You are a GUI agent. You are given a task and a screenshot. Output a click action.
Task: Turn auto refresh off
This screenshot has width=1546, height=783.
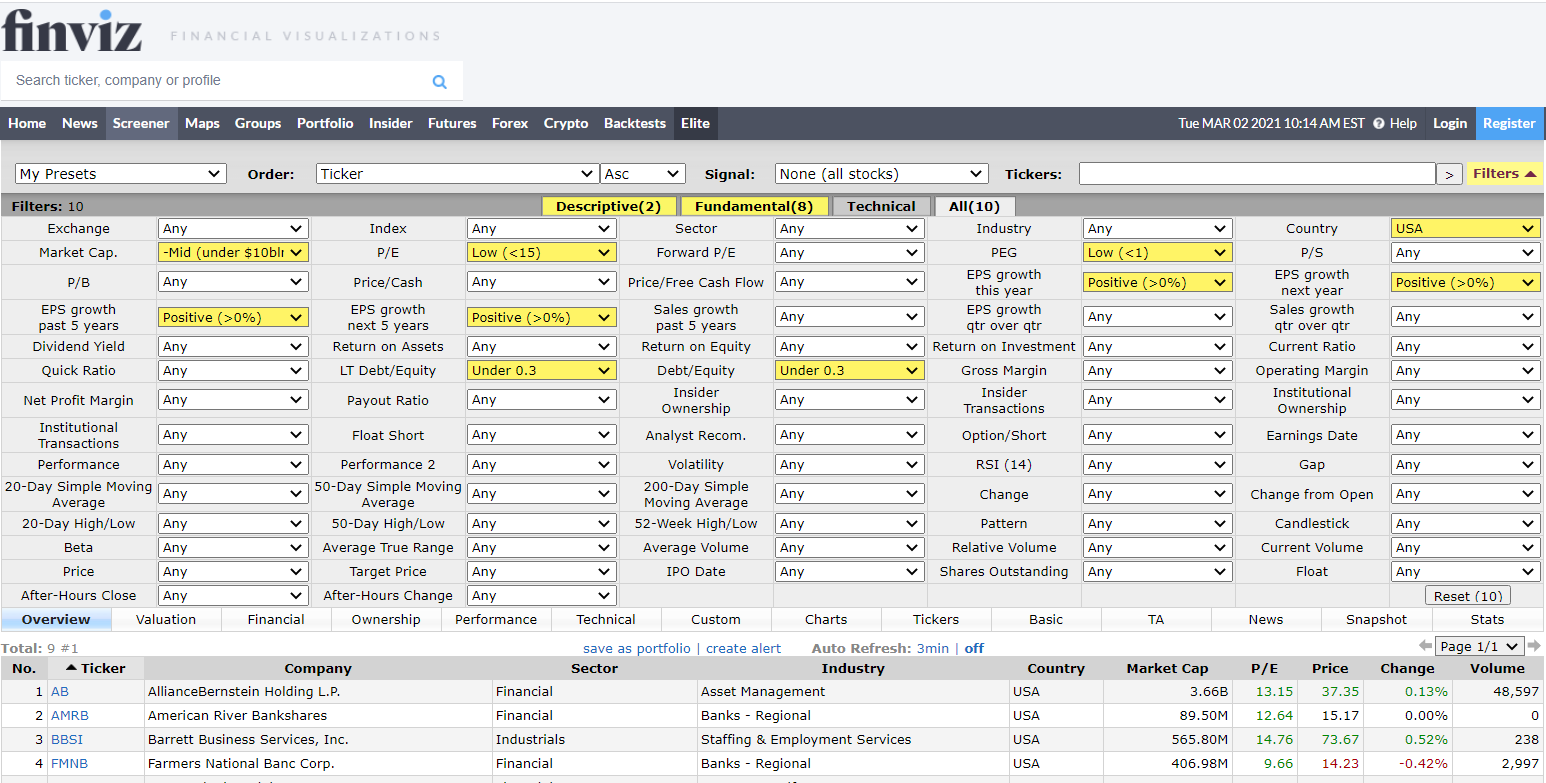coord(974,648)
